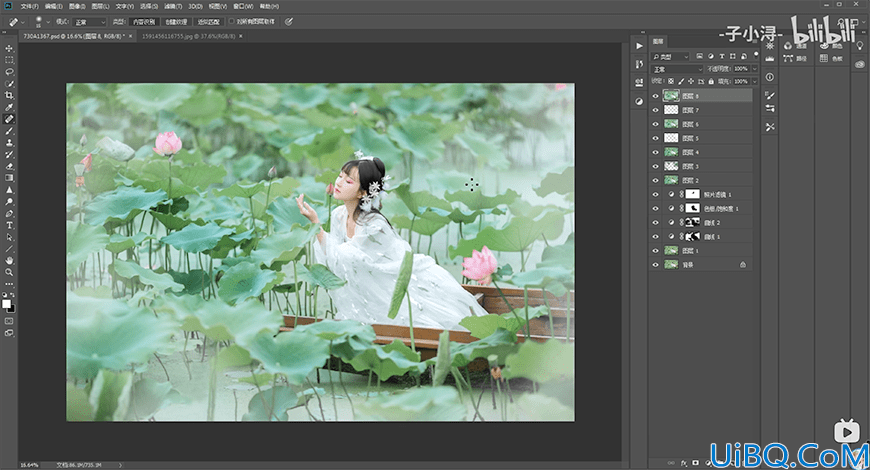Image resolution: width=870 pixels, height=470 pixels.
Task: Select the Pen tool
Action: (9, 213)
